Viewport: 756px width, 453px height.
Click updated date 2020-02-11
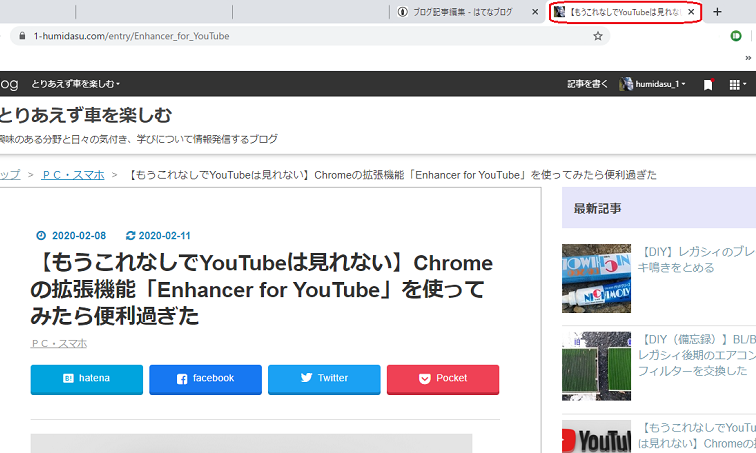click(159, 236)
